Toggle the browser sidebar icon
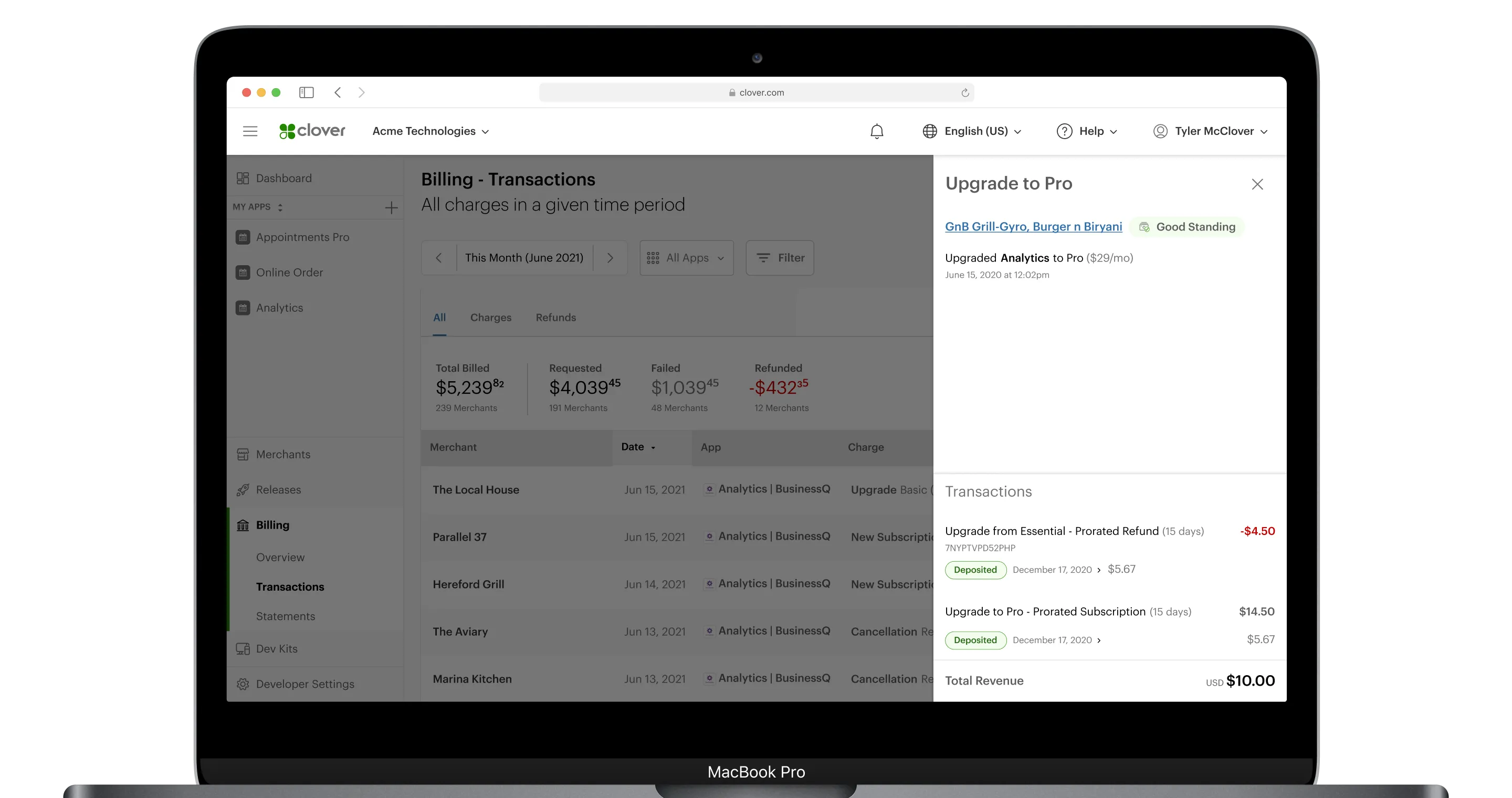Screen dimensions: 1512x798 click(x=307, y=93)
